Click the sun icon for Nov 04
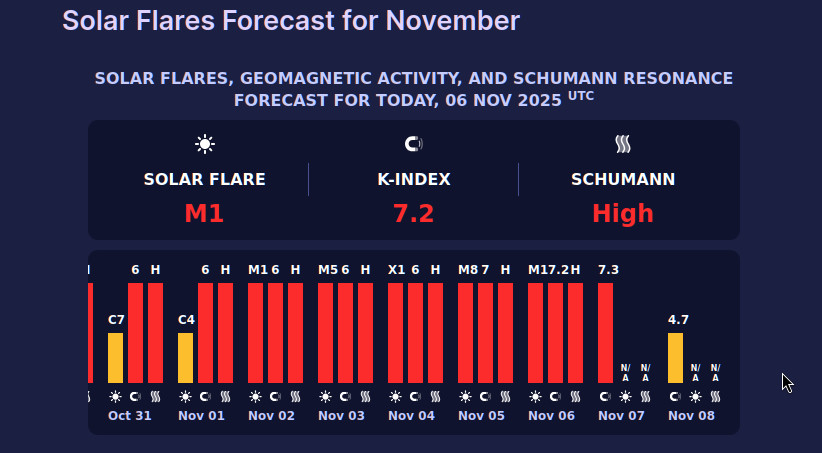Screen dimensions: 822x453 coord(395,396)
